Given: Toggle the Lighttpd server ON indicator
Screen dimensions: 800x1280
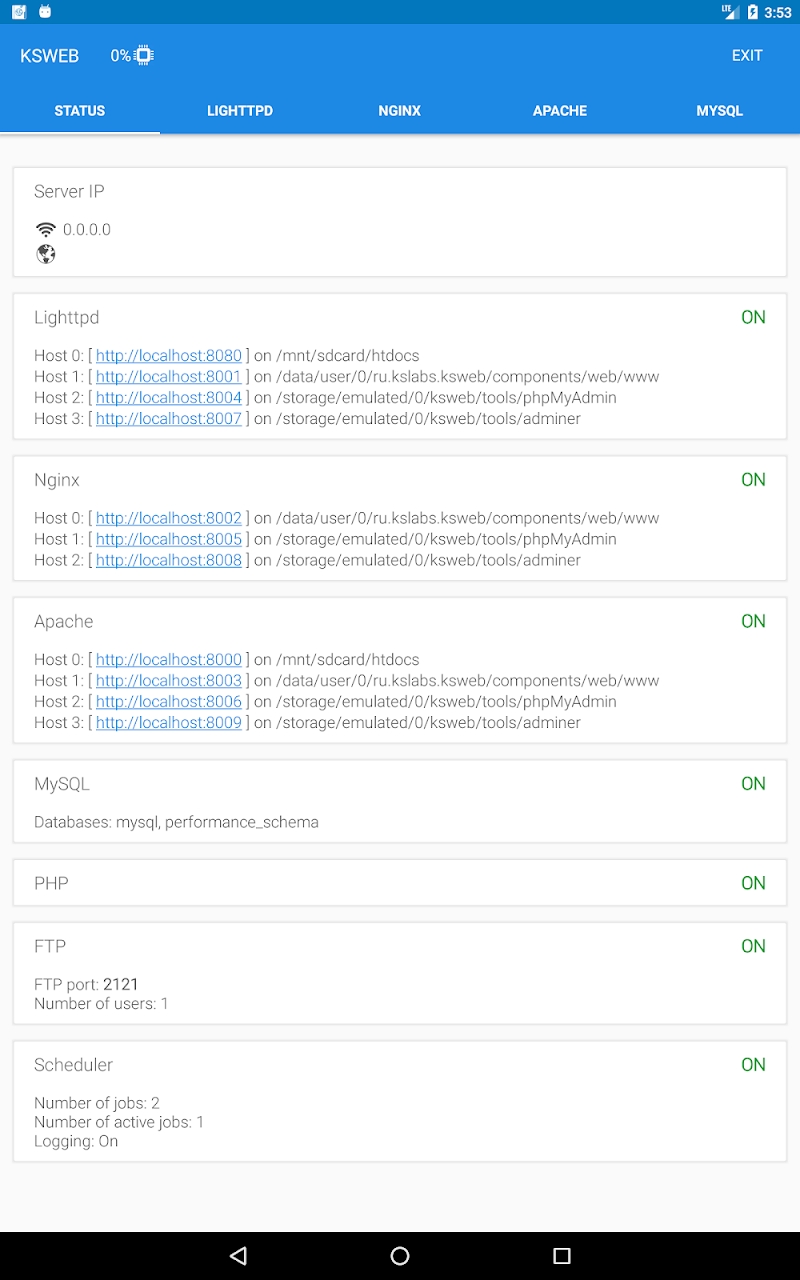Looking at the screenshot, I should 753,317.
